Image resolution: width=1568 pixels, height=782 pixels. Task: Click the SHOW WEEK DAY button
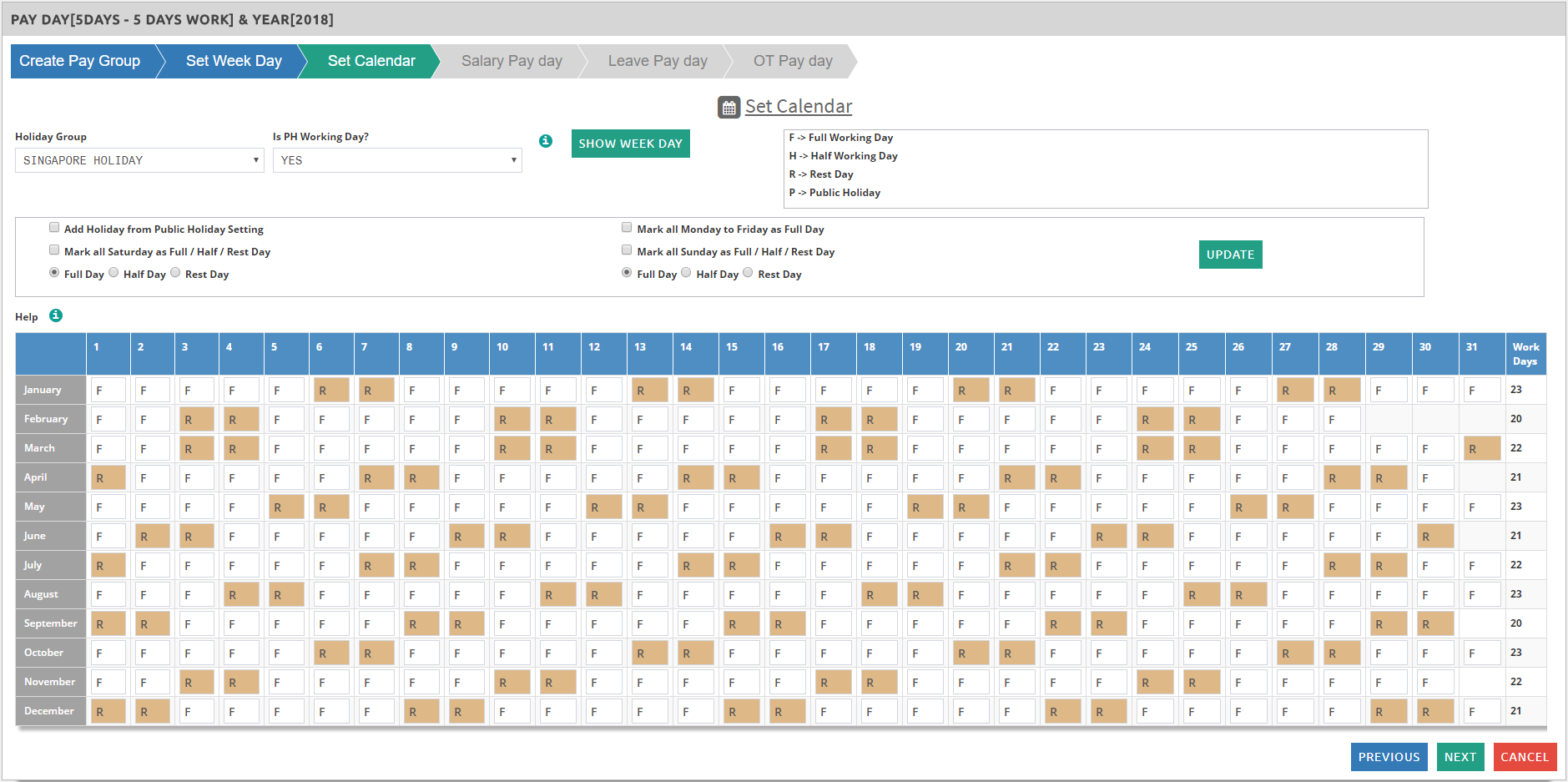click(630, 144)
